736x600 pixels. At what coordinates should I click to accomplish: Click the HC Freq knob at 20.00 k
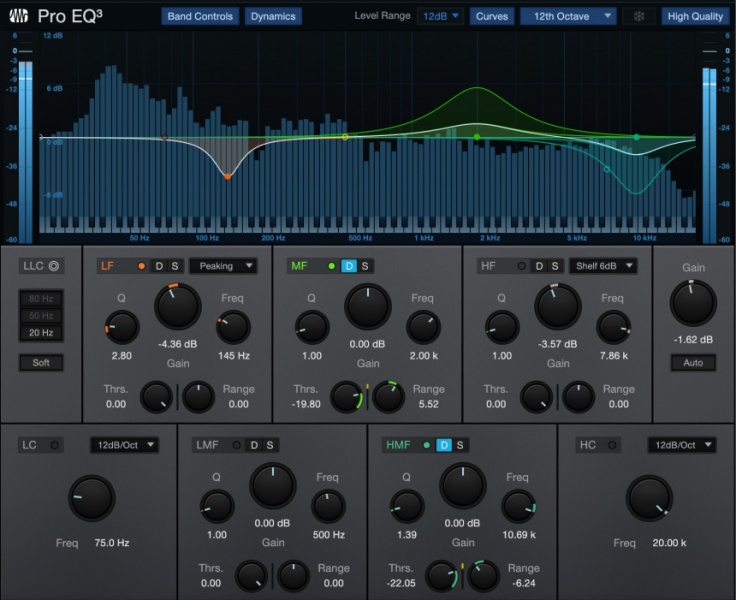[x=650, y=498]
